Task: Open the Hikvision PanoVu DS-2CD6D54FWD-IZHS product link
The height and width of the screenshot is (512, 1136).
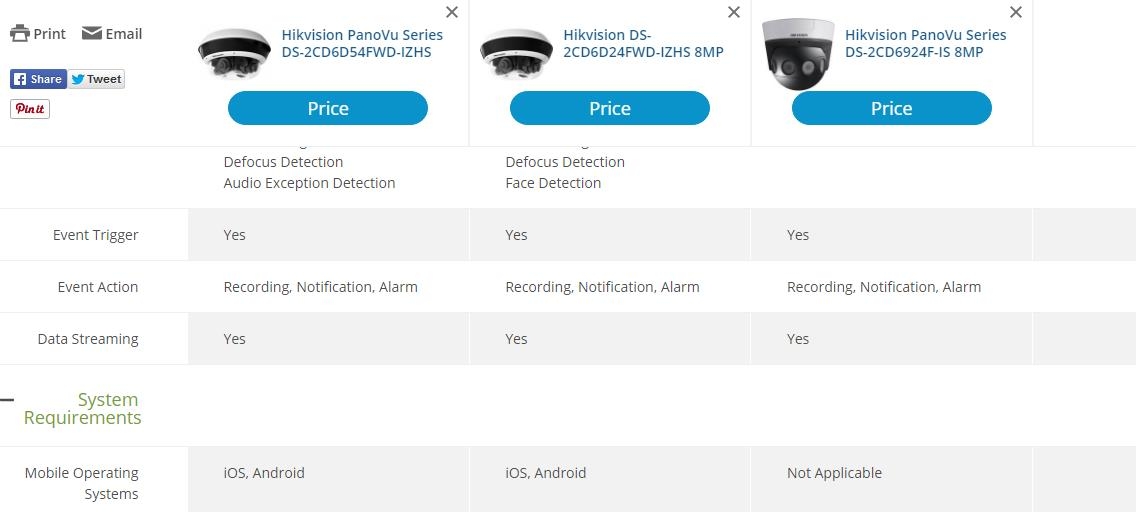Action: [361, 43]
